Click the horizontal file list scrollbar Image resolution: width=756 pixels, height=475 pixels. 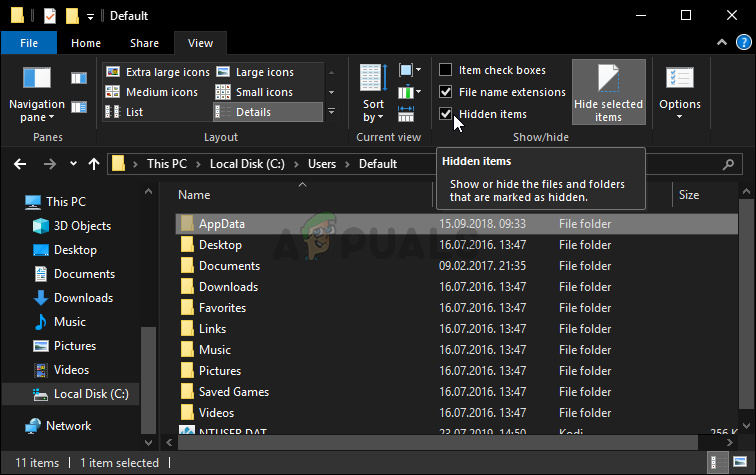pyautogui.click(x=438, y=442)
